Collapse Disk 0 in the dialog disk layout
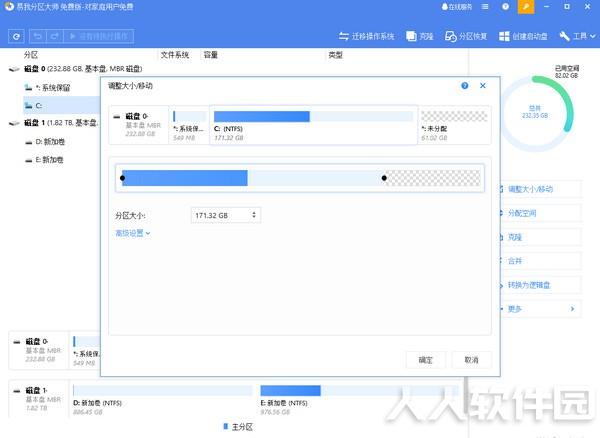Viewport: 600px width, 438px height. click(117, 116)
